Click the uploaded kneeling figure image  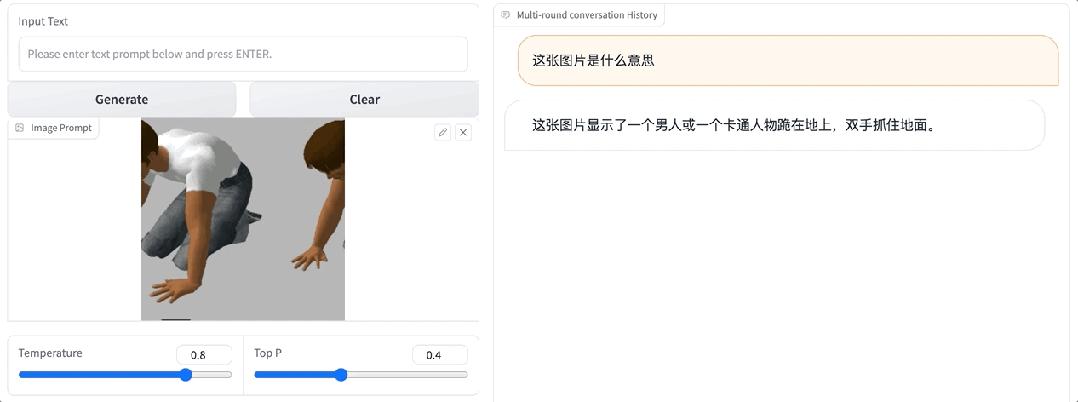(243, 219)
